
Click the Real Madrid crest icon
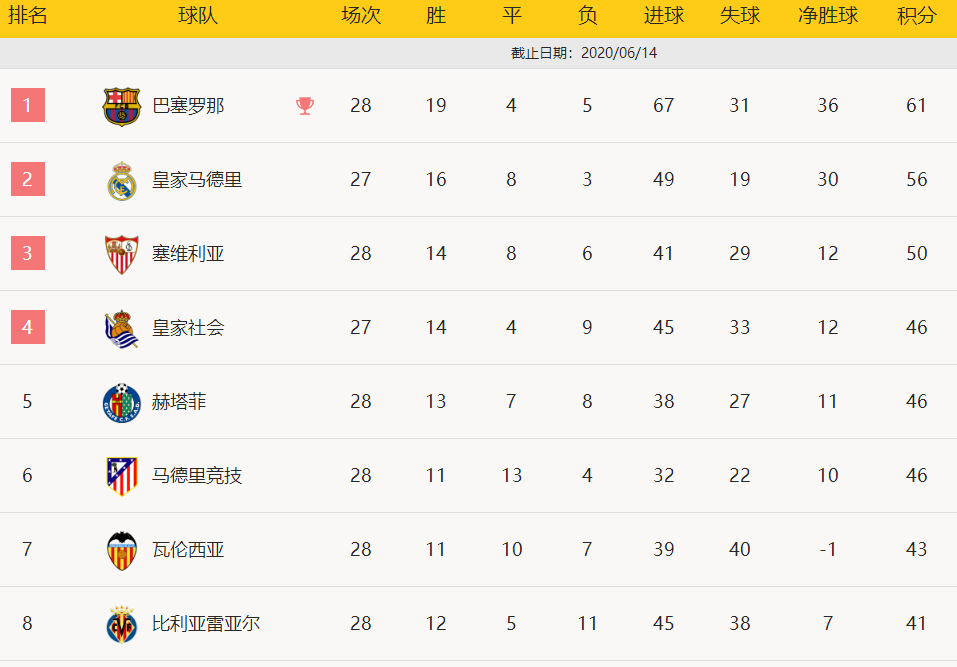[x=121, y=181]
